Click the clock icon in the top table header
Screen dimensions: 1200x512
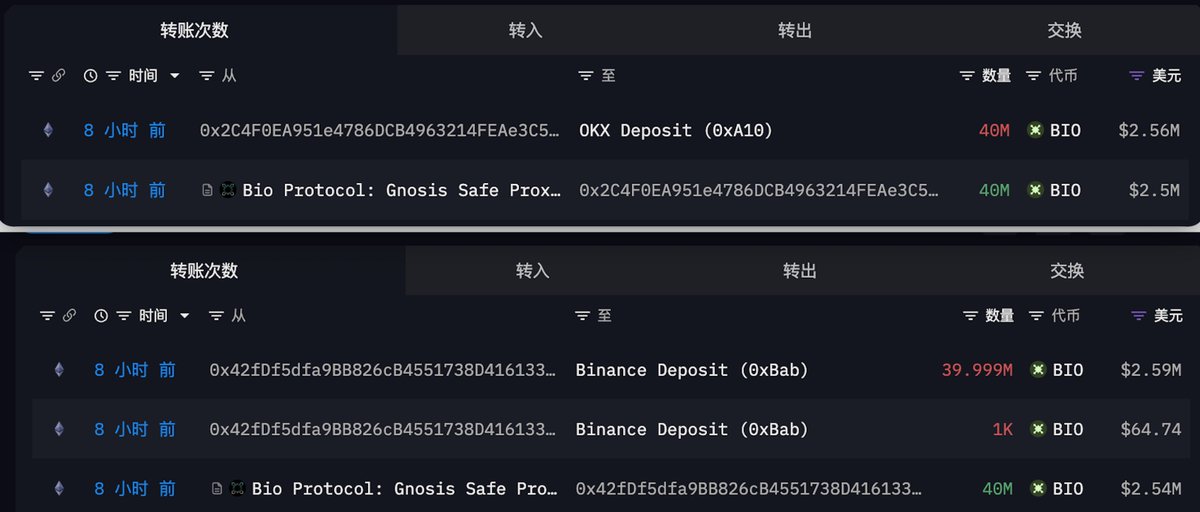[91, 76]
